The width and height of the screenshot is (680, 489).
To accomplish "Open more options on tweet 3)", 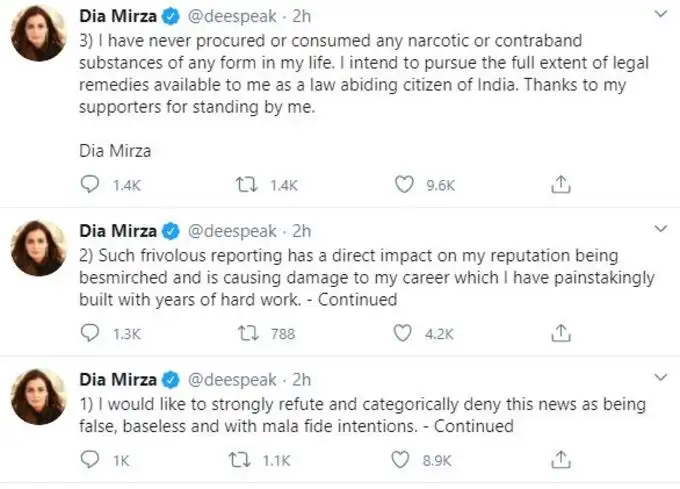I will click(x=658, y=17).
